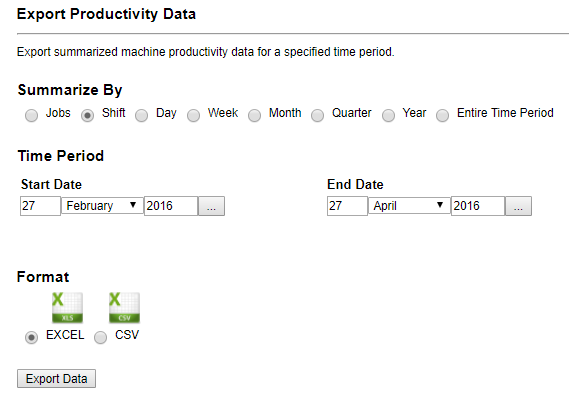Click the CSV file icon

tap(124, 308)
